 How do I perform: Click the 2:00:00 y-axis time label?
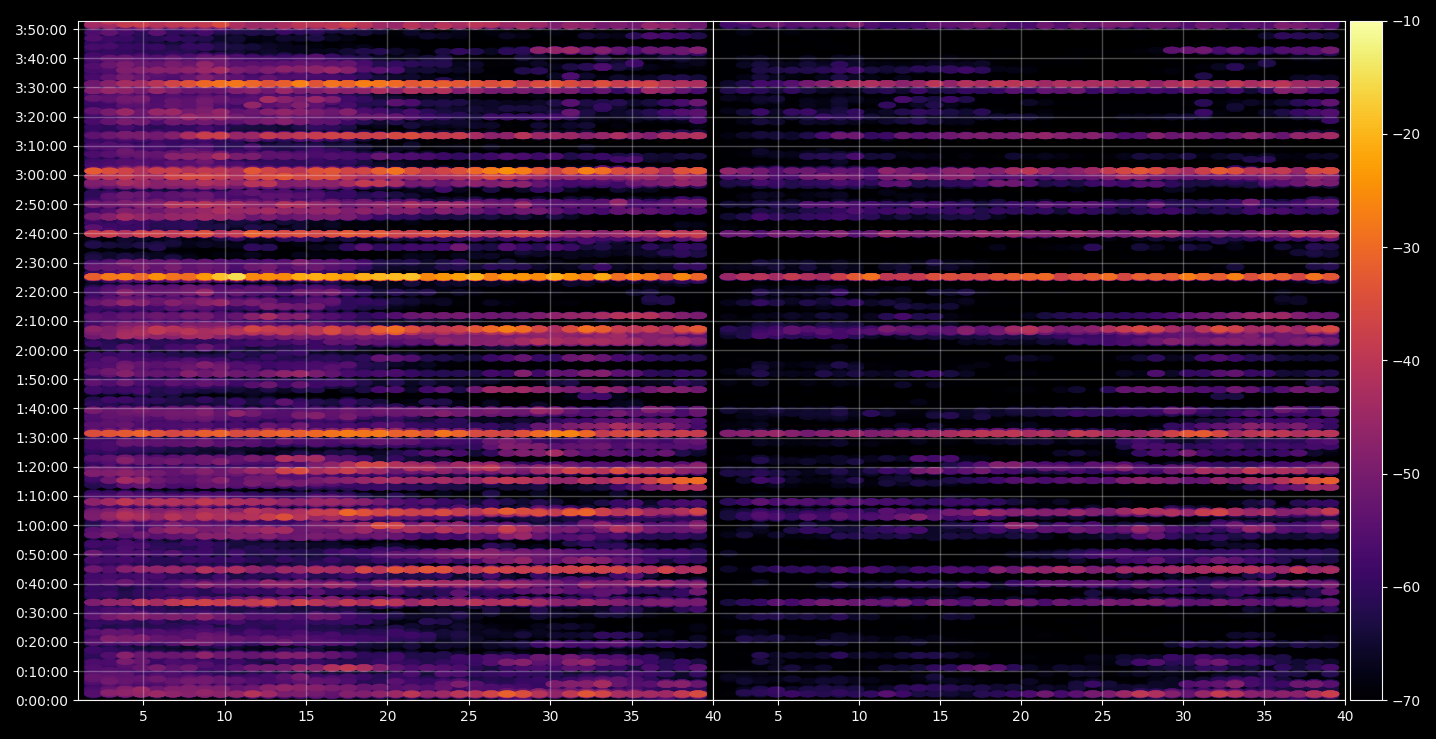(x=42, y=351)
